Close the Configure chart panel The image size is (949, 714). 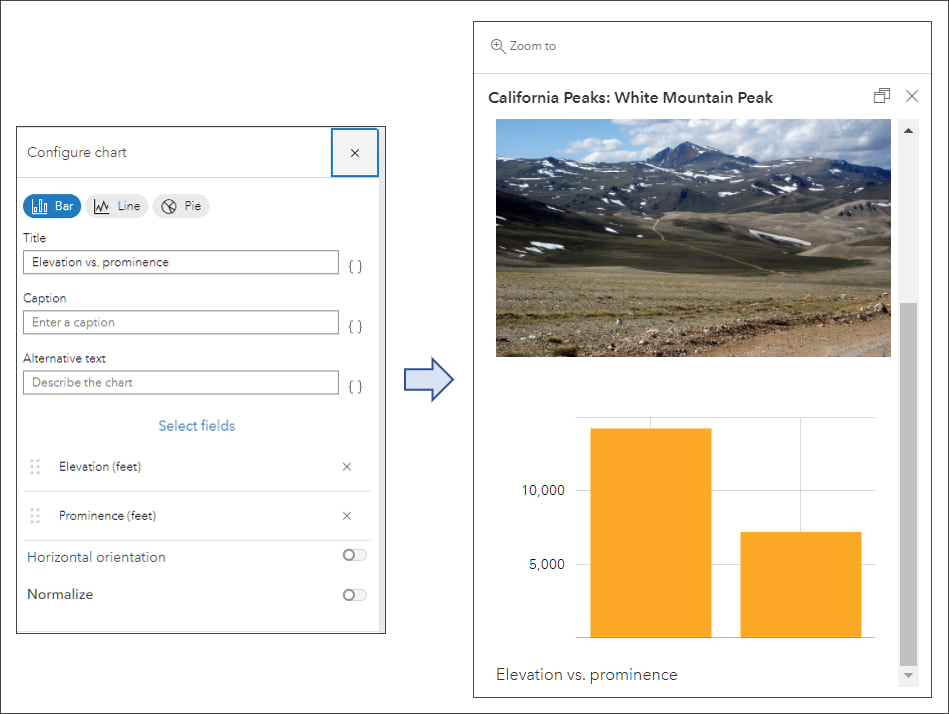pyautogui.click(x=355, y=153)
